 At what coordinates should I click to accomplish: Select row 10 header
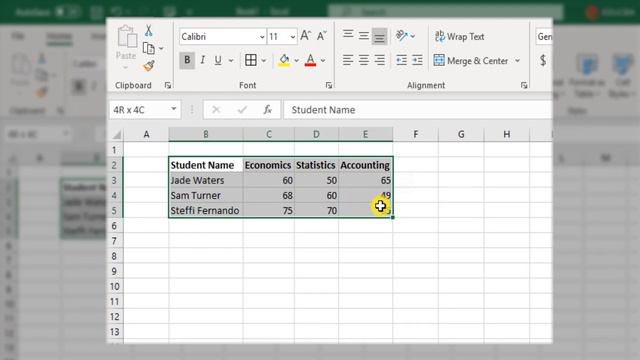pos(115,286)
